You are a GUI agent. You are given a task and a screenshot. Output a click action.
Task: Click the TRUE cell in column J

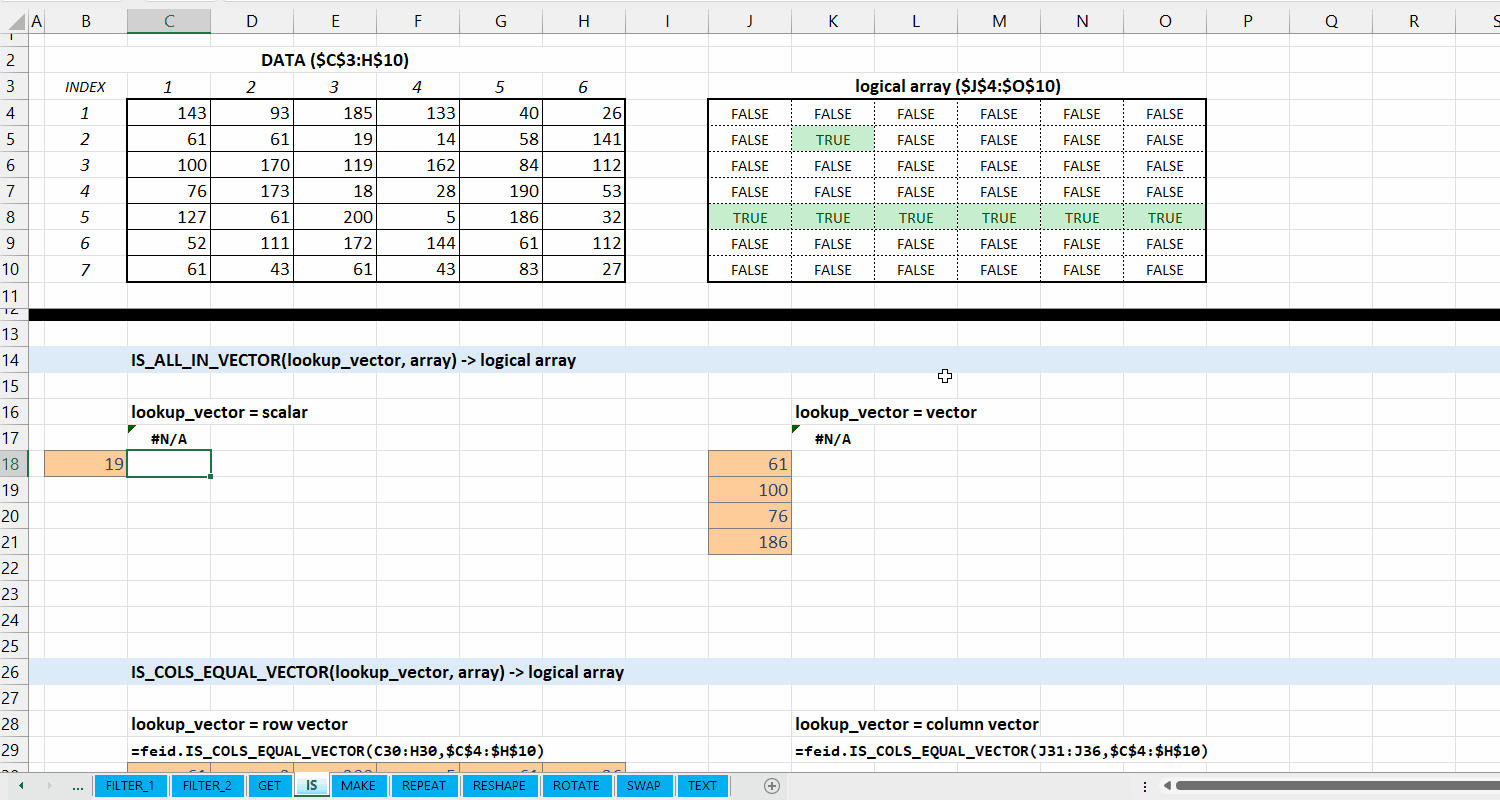[x=750, y=217]
